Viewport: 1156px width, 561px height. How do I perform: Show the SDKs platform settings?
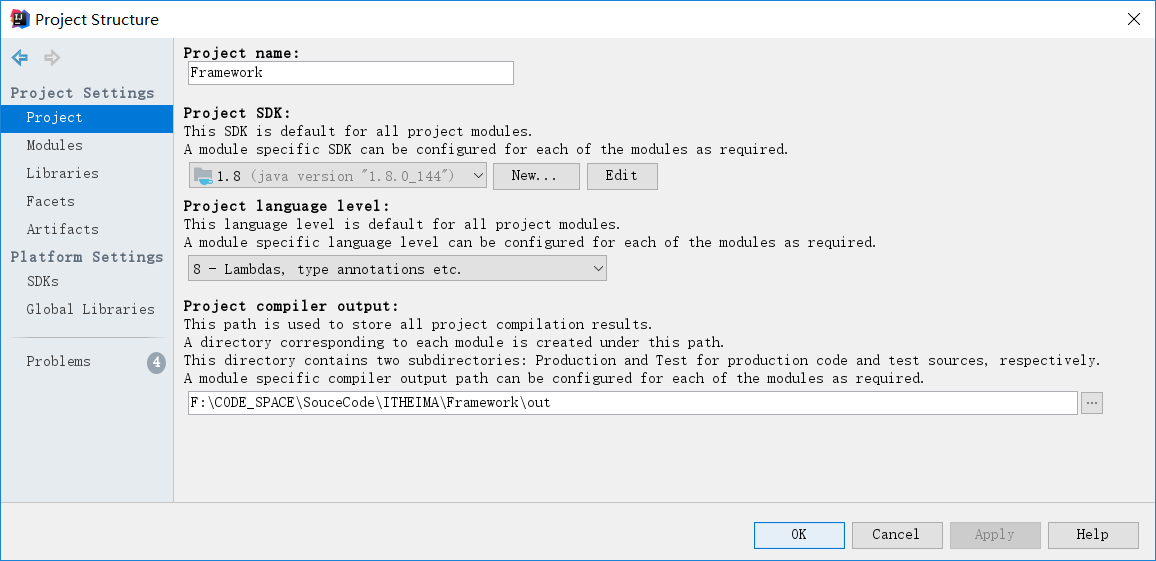(43, 282)
